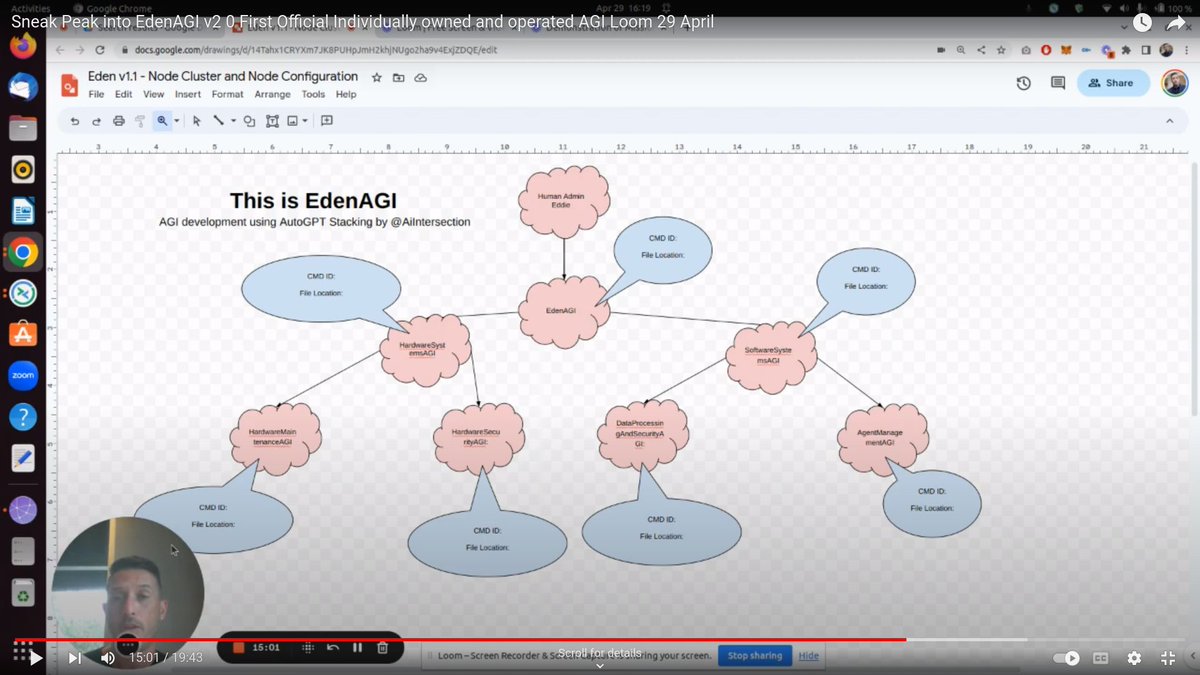Open the zoom options dropdown

coord(178,121)
